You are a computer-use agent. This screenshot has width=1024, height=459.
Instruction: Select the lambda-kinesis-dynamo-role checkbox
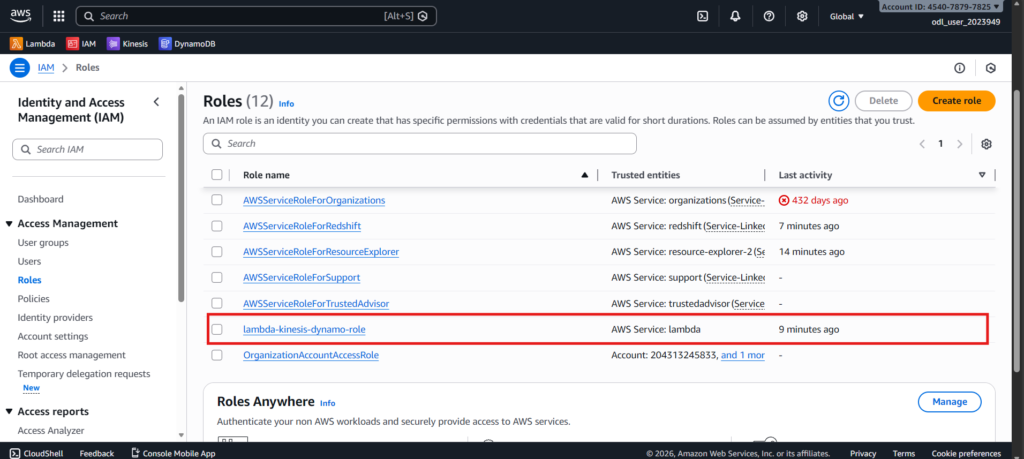pos(217,329)
